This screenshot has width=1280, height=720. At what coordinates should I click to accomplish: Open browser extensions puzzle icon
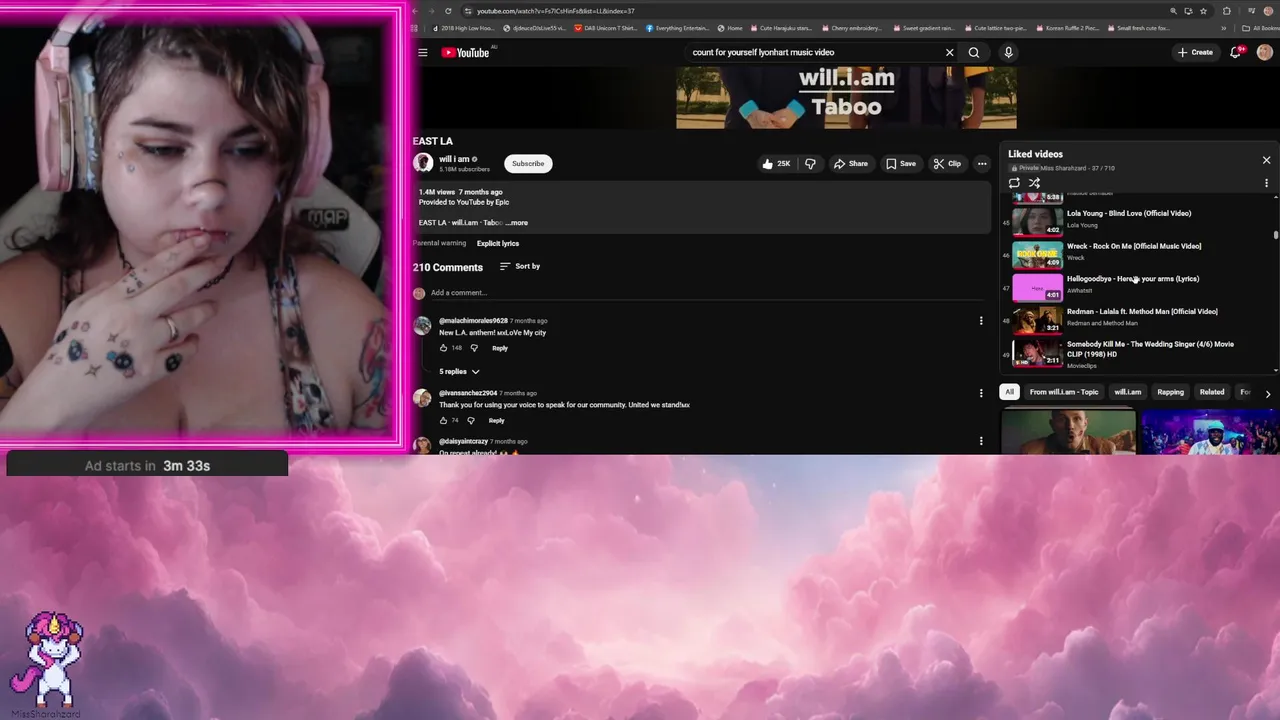tap(1227, 11)
